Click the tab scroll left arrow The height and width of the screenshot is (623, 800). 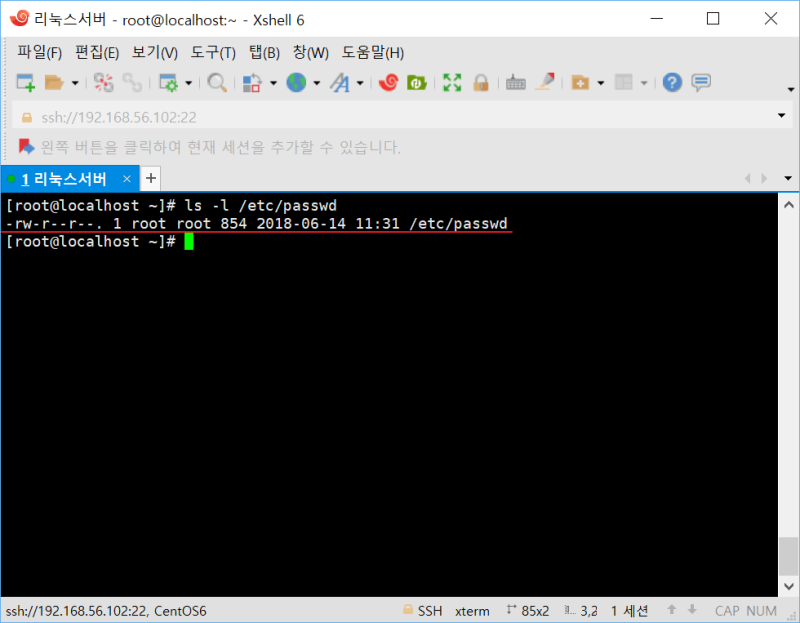coord(748,179)
